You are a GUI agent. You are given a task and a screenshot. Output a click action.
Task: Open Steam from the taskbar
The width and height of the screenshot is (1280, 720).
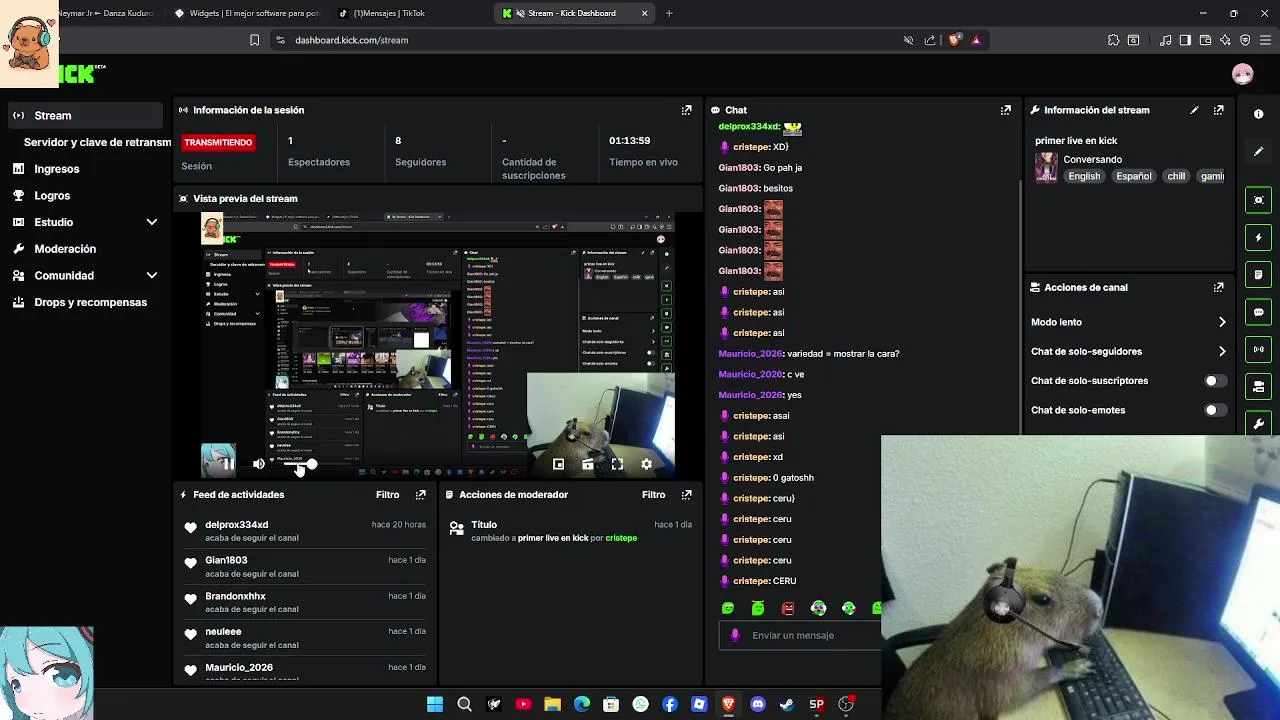pyautogui.click(x=787, y=704)
